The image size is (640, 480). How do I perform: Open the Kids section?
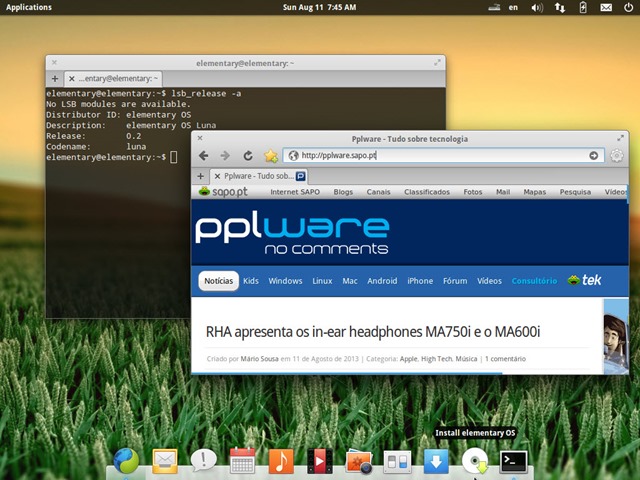pyautogui.click(x=251, y=281)
